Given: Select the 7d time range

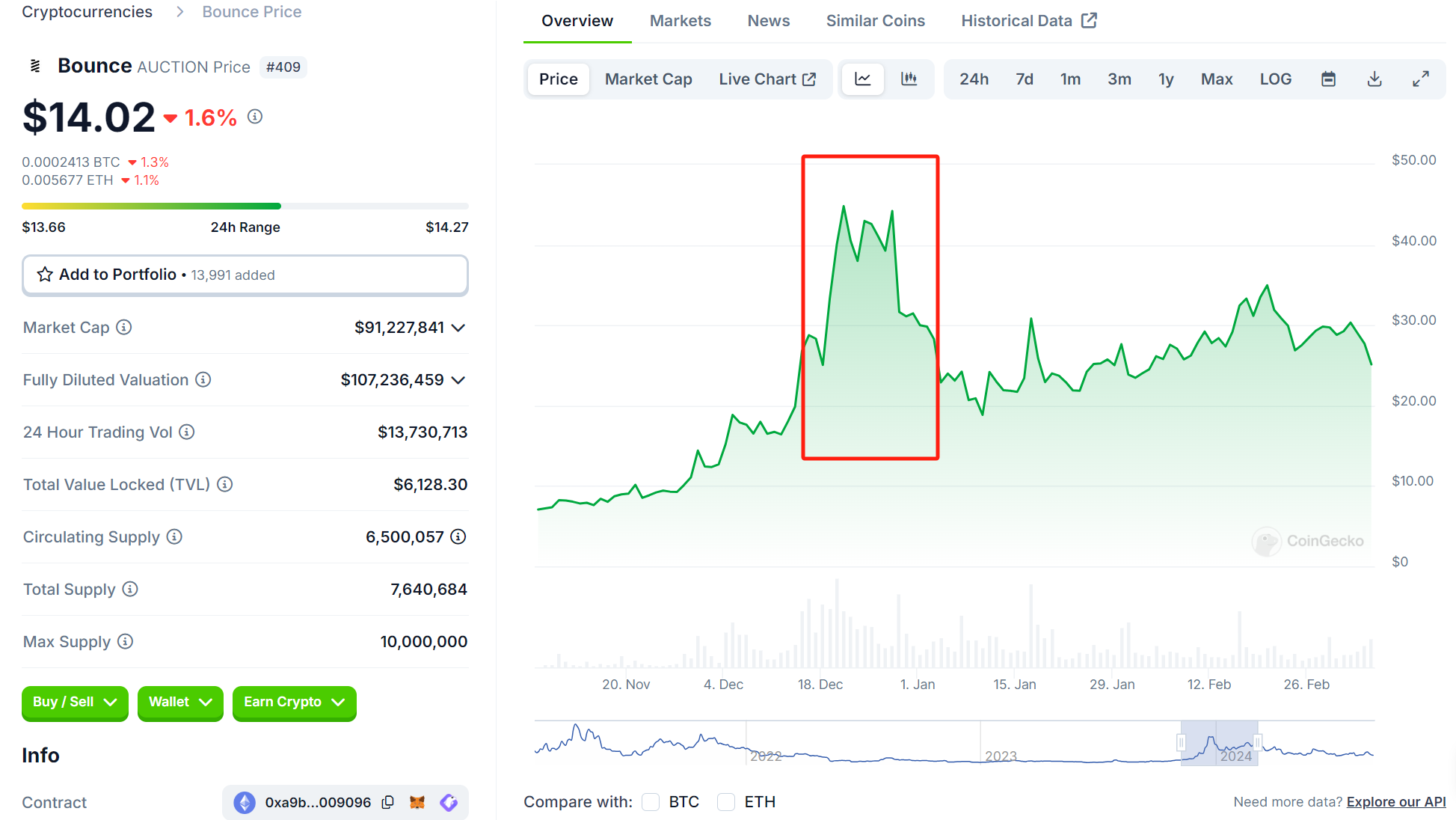Looking at the screenshot, I should [1024, 79].
